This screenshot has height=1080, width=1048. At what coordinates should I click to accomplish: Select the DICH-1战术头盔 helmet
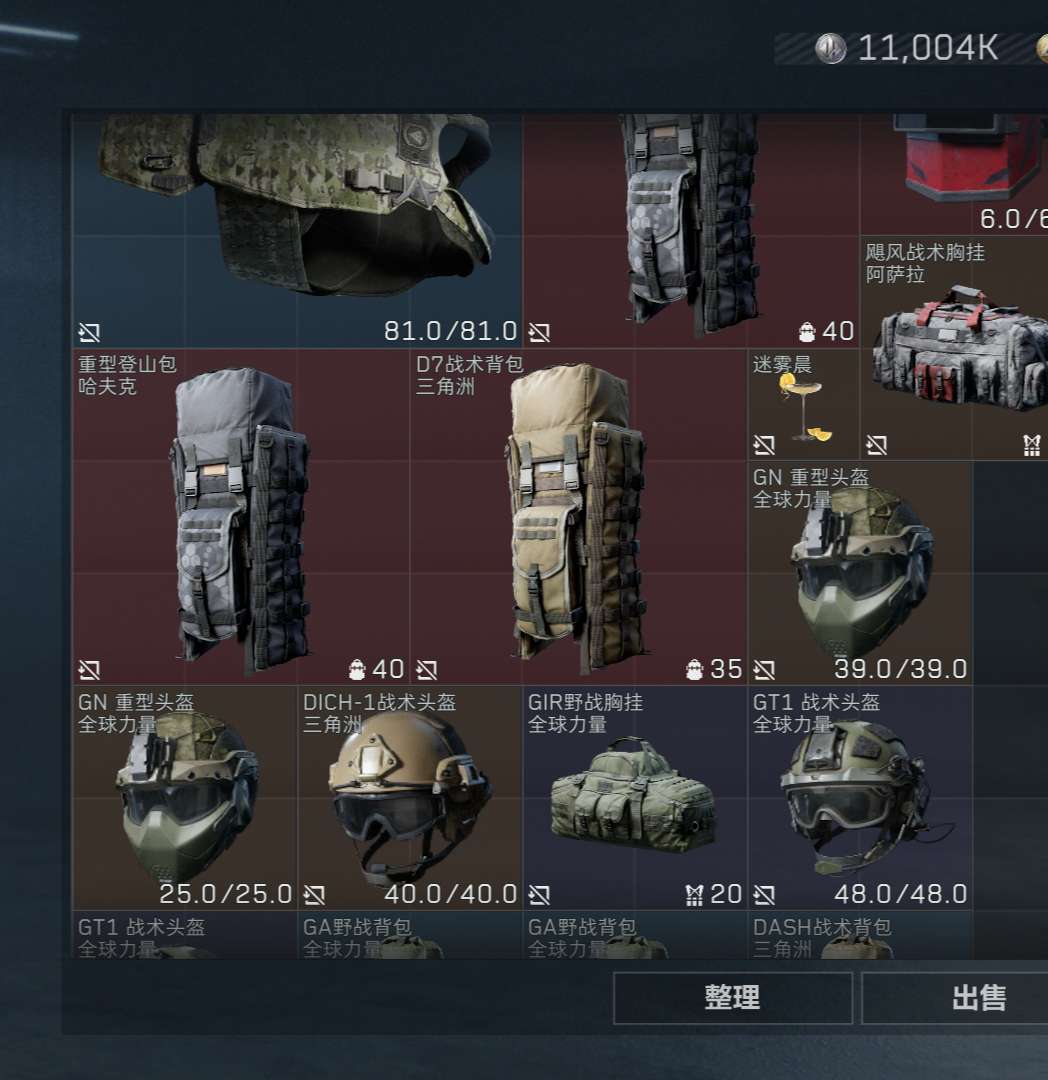[x=410, y=798]
